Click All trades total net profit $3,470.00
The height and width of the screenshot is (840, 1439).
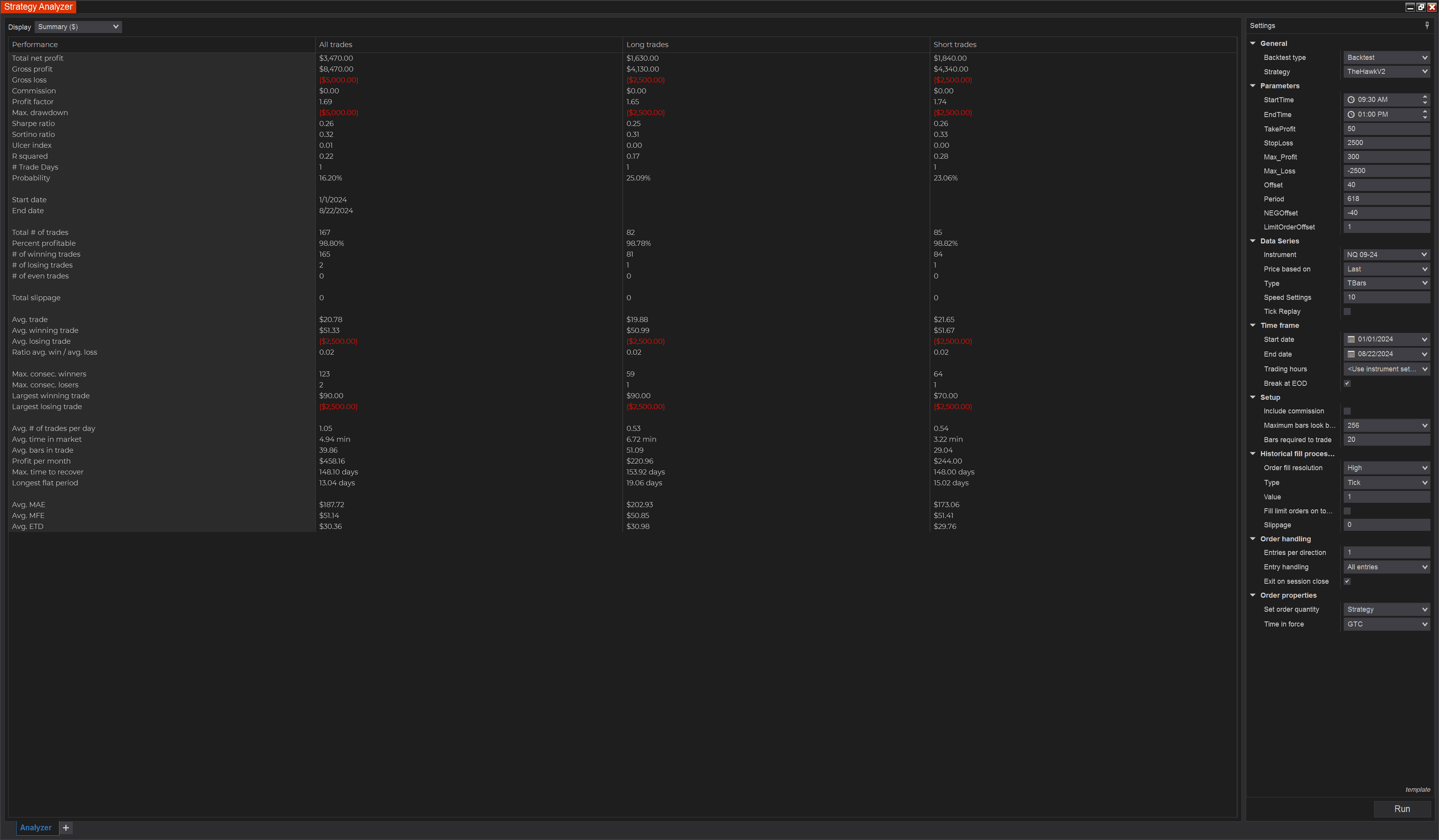[336, 58]
